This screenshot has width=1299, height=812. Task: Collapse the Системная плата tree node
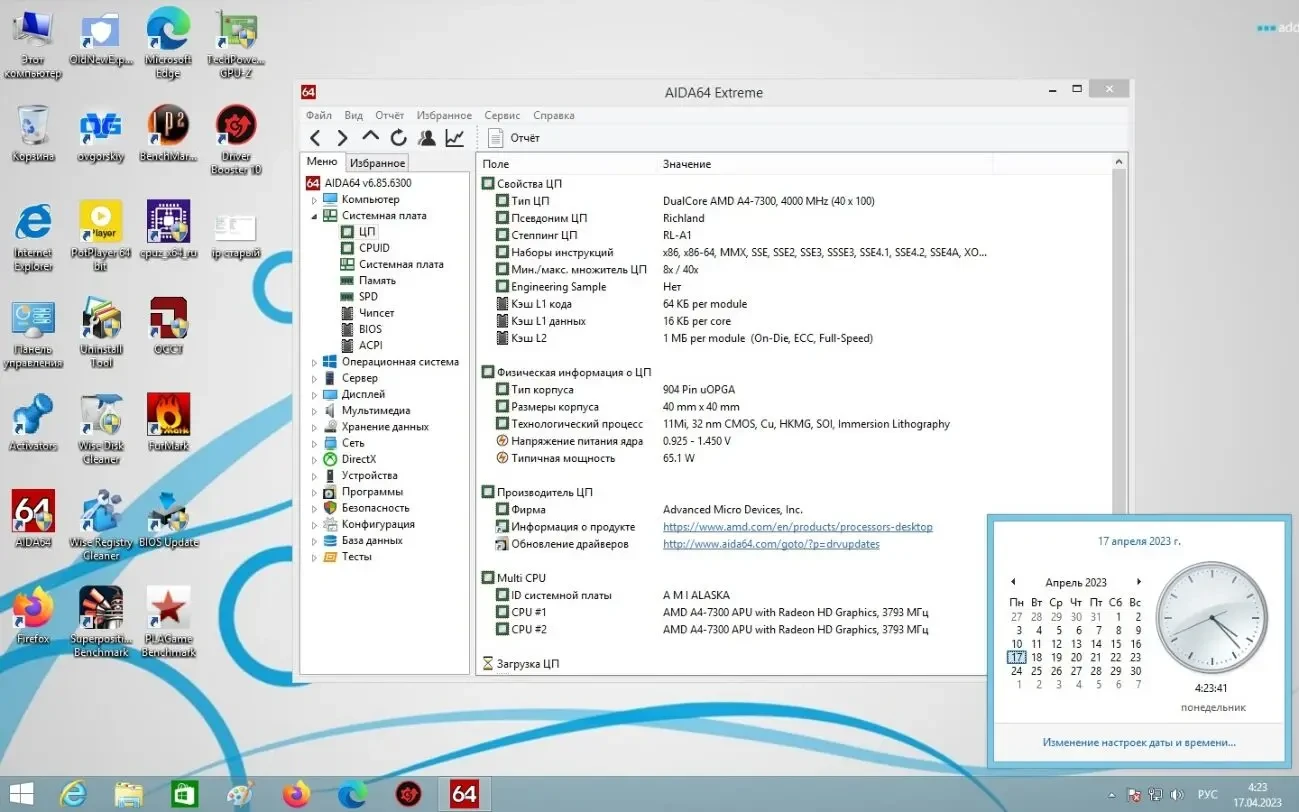coord(312,215)
